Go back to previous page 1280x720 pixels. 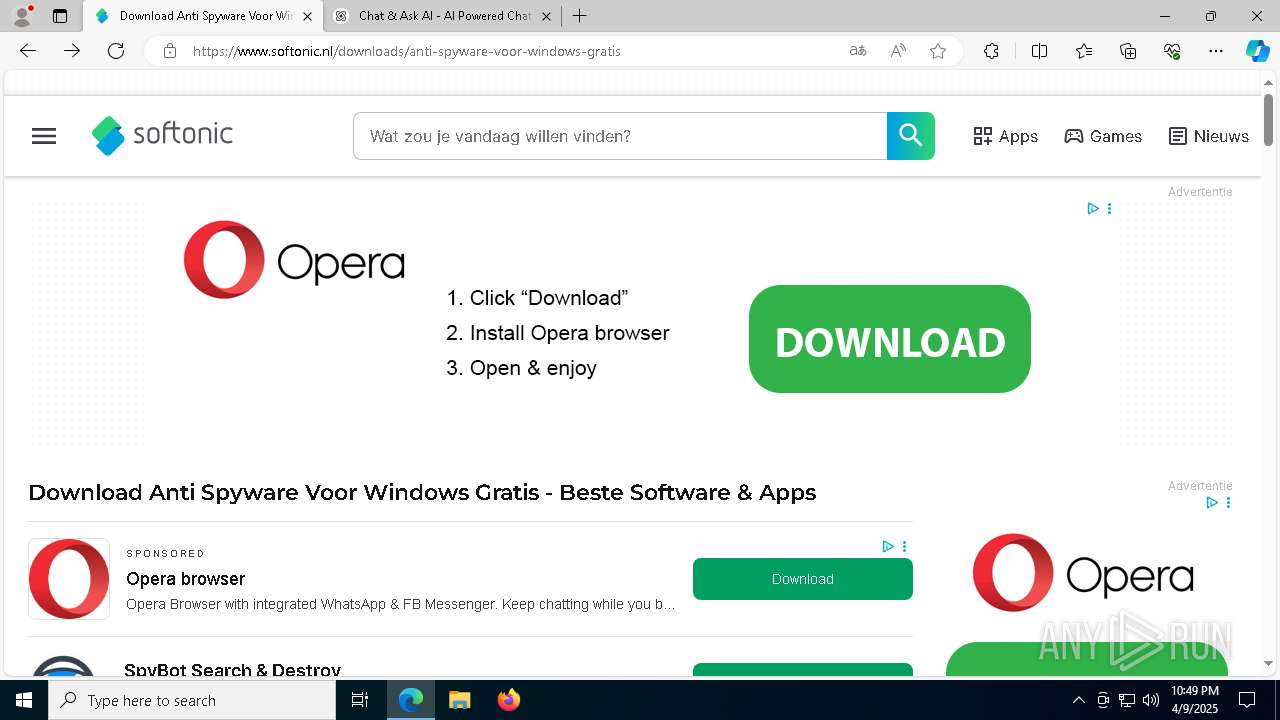pyautogui.click(x=28, y=51)
